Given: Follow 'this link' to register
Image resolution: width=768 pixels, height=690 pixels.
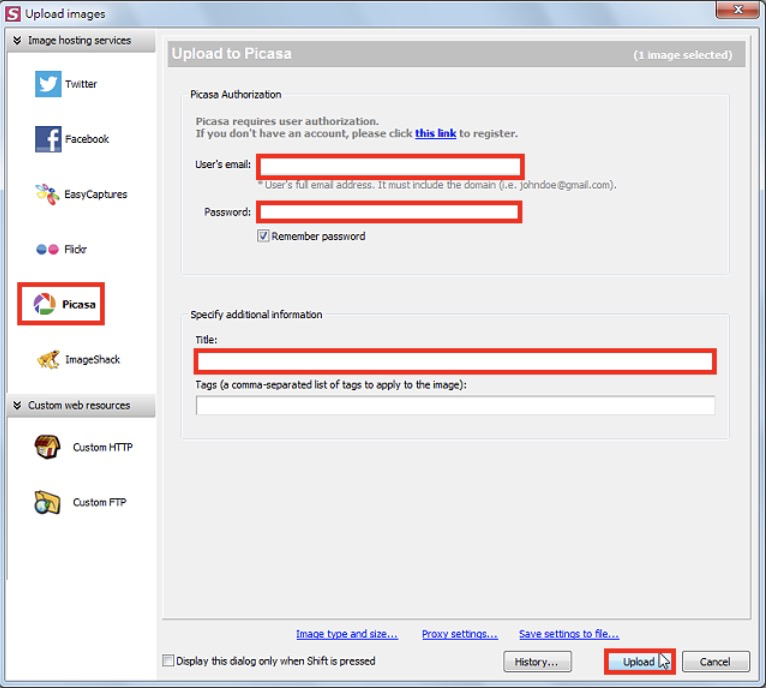Looking at the screenshot, I should [x=435, y=134].
